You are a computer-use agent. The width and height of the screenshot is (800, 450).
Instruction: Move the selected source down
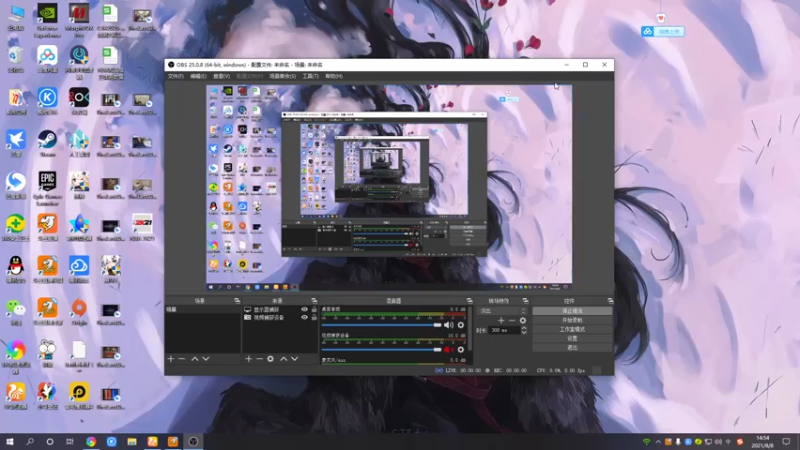point(294,359)
